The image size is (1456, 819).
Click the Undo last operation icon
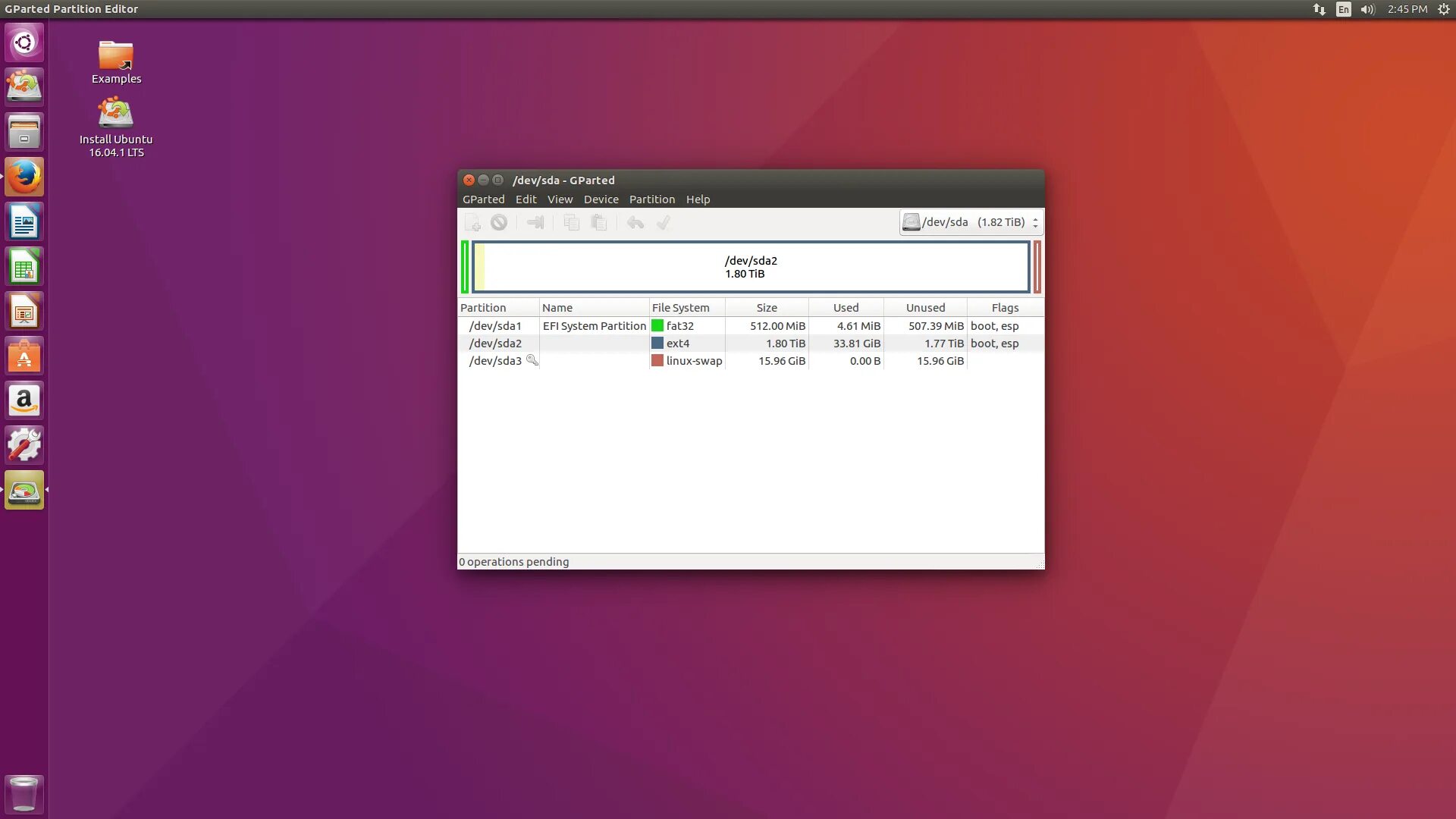tap(635, 223)
